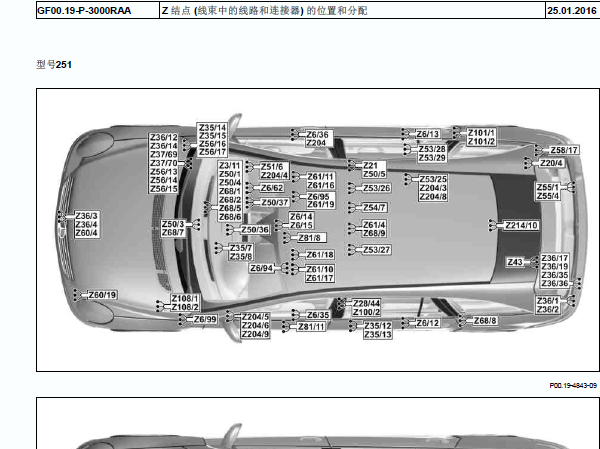This screenshot has height=449, width=600.
Task: Click the Z6/35 label
Action: tap(318, 315)
